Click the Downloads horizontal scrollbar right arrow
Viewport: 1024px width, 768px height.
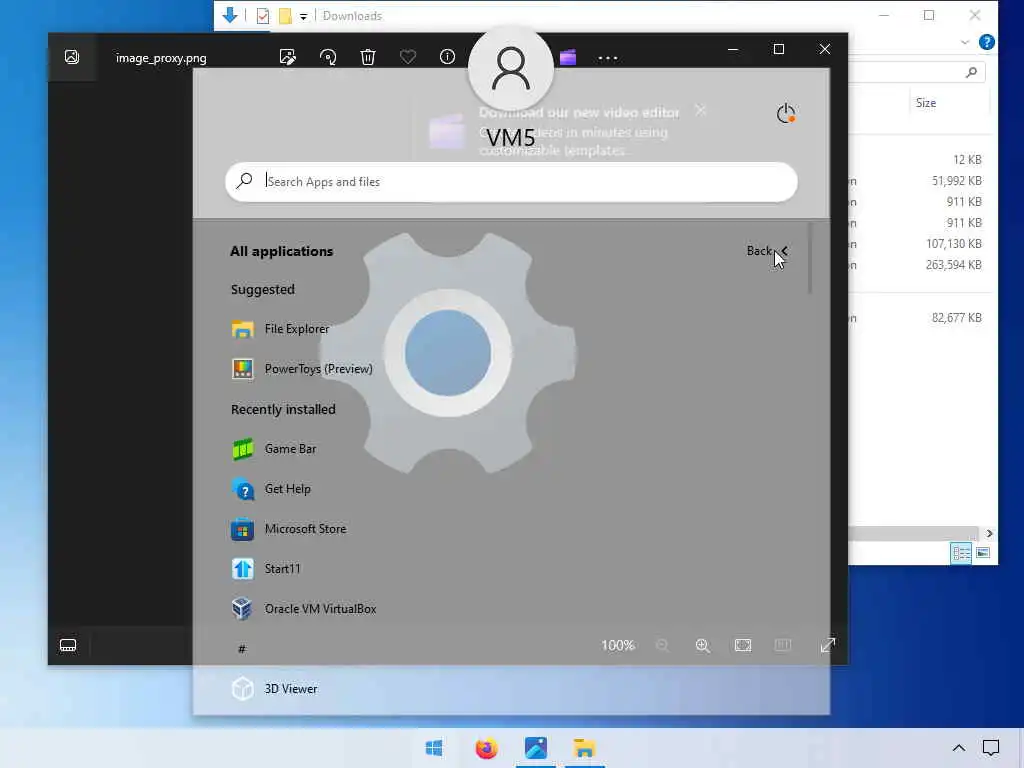click(x=989, y=534)
